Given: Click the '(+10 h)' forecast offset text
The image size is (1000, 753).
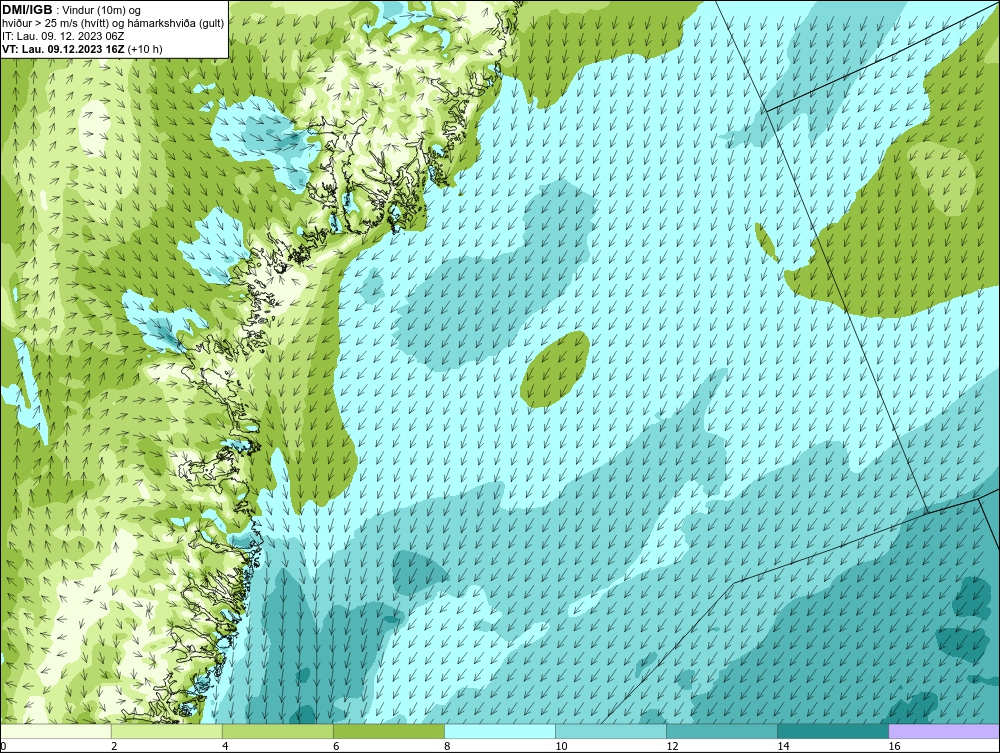Looking at the screenshot, I should click(x=145, y=49).
